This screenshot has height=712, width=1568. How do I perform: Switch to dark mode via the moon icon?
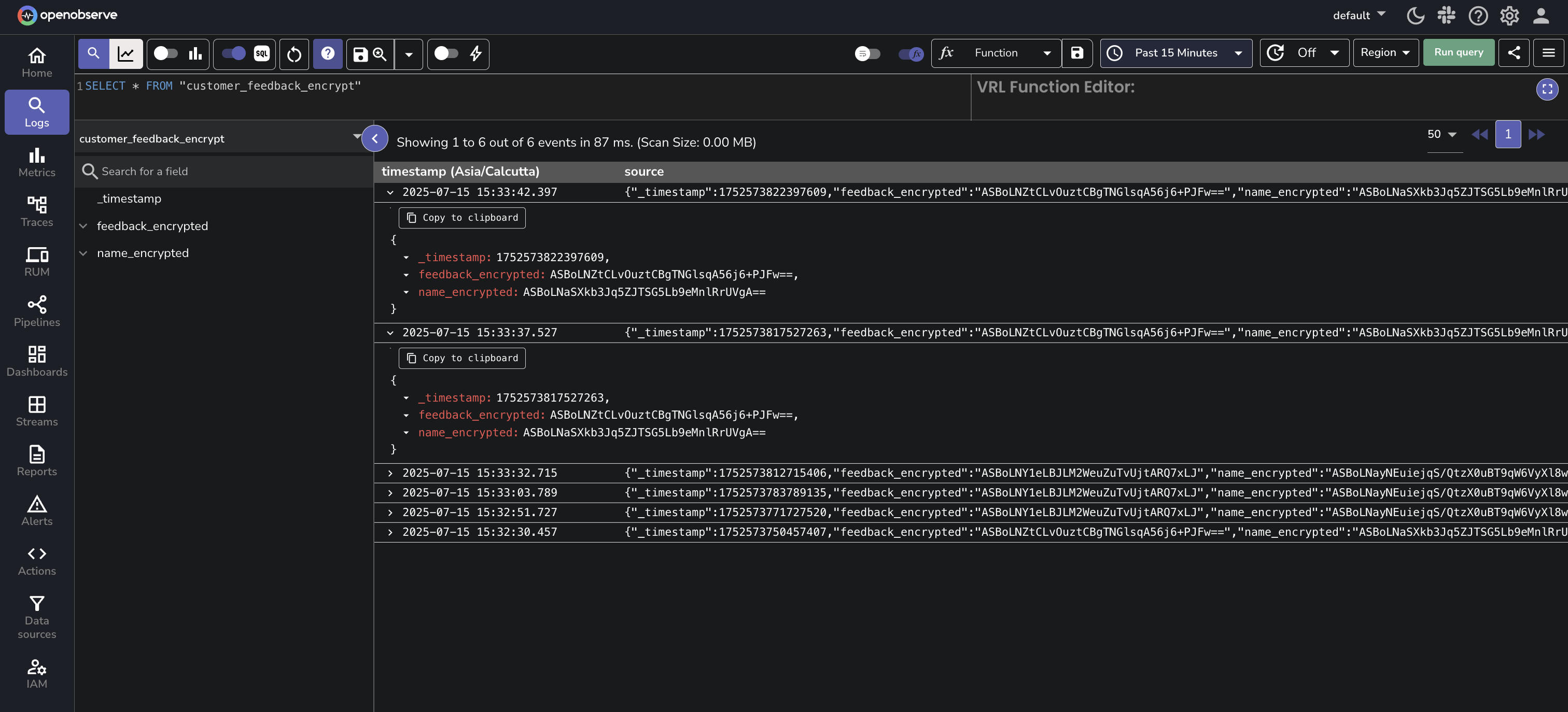(x=1415, y=15)
